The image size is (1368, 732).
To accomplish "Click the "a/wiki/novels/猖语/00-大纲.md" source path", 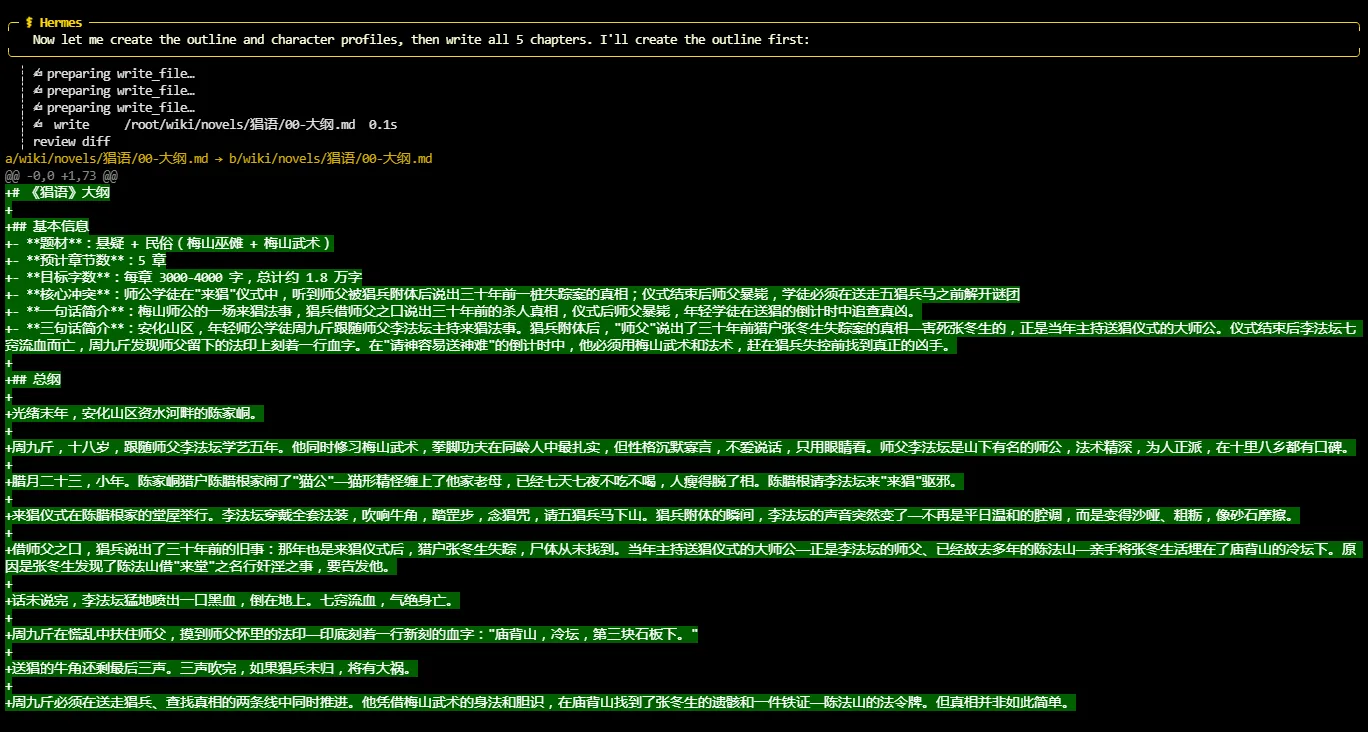I will pyautogui.click(x=107, y=158).
